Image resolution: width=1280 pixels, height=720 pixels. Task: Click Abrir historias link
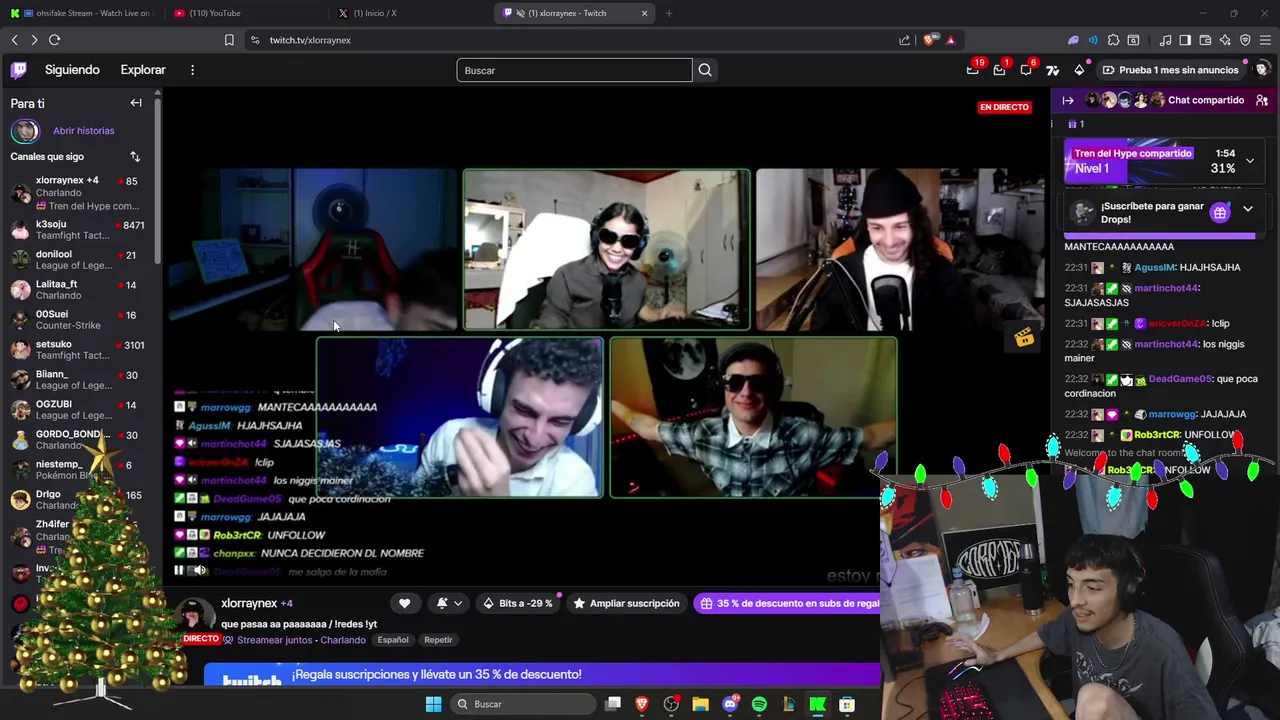(83, 131)
